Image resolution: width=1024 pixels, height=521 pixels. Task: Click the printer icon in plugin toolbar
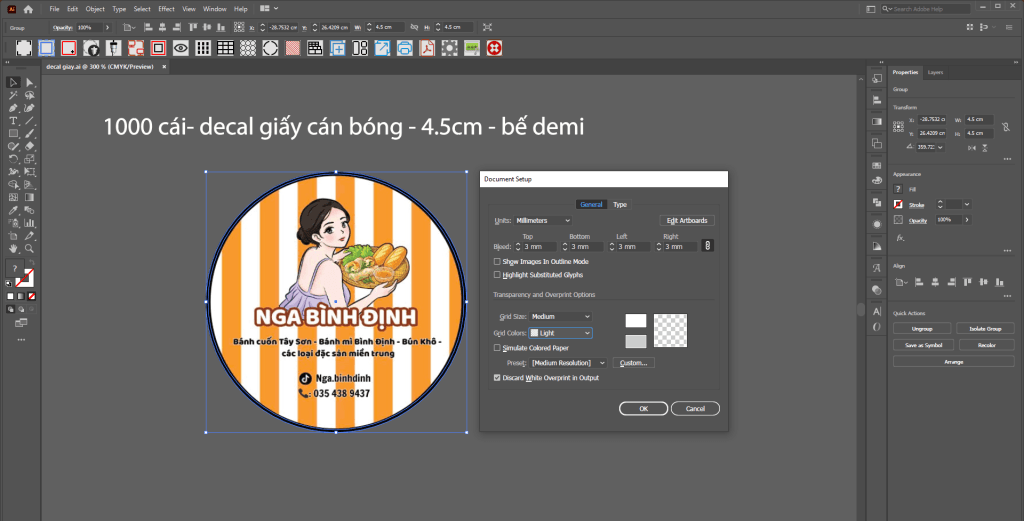405,48
